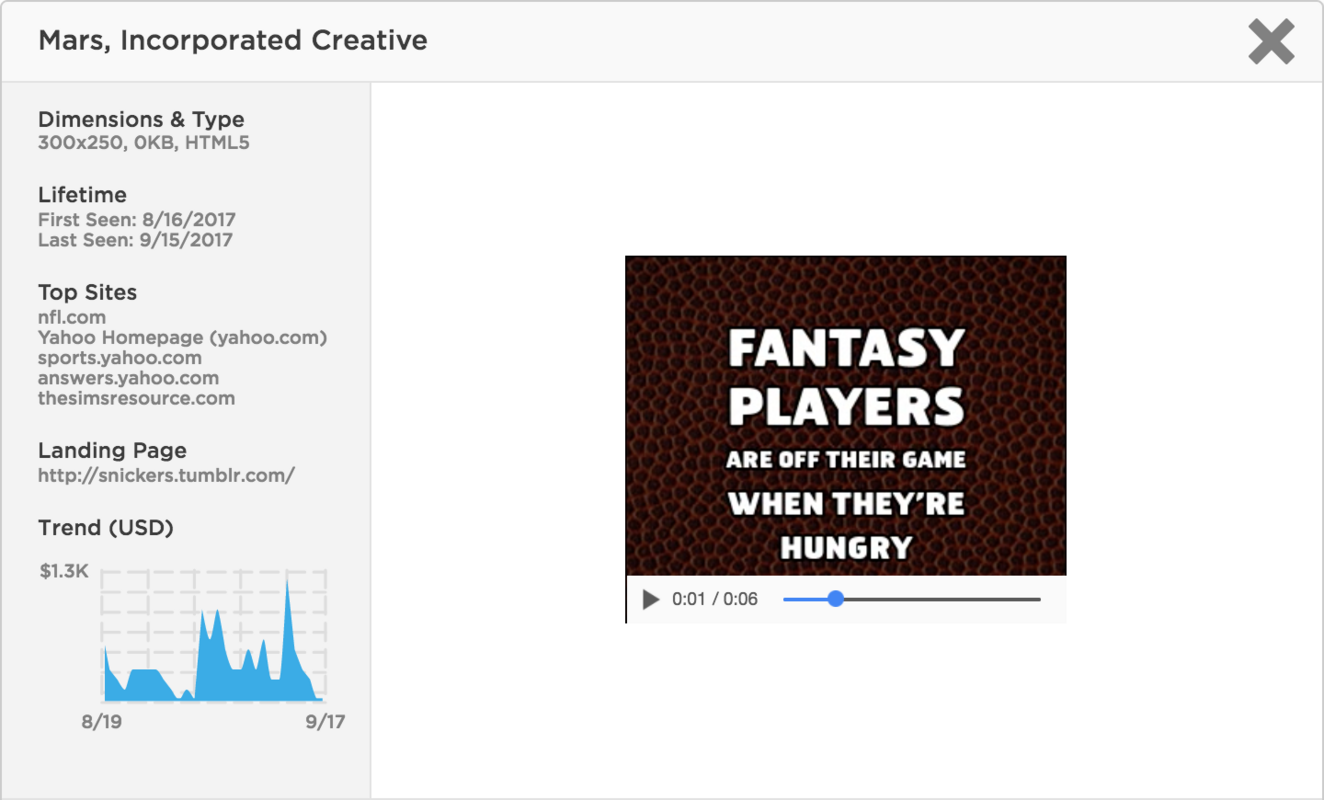Click the close X icon

click(1270, 41)
